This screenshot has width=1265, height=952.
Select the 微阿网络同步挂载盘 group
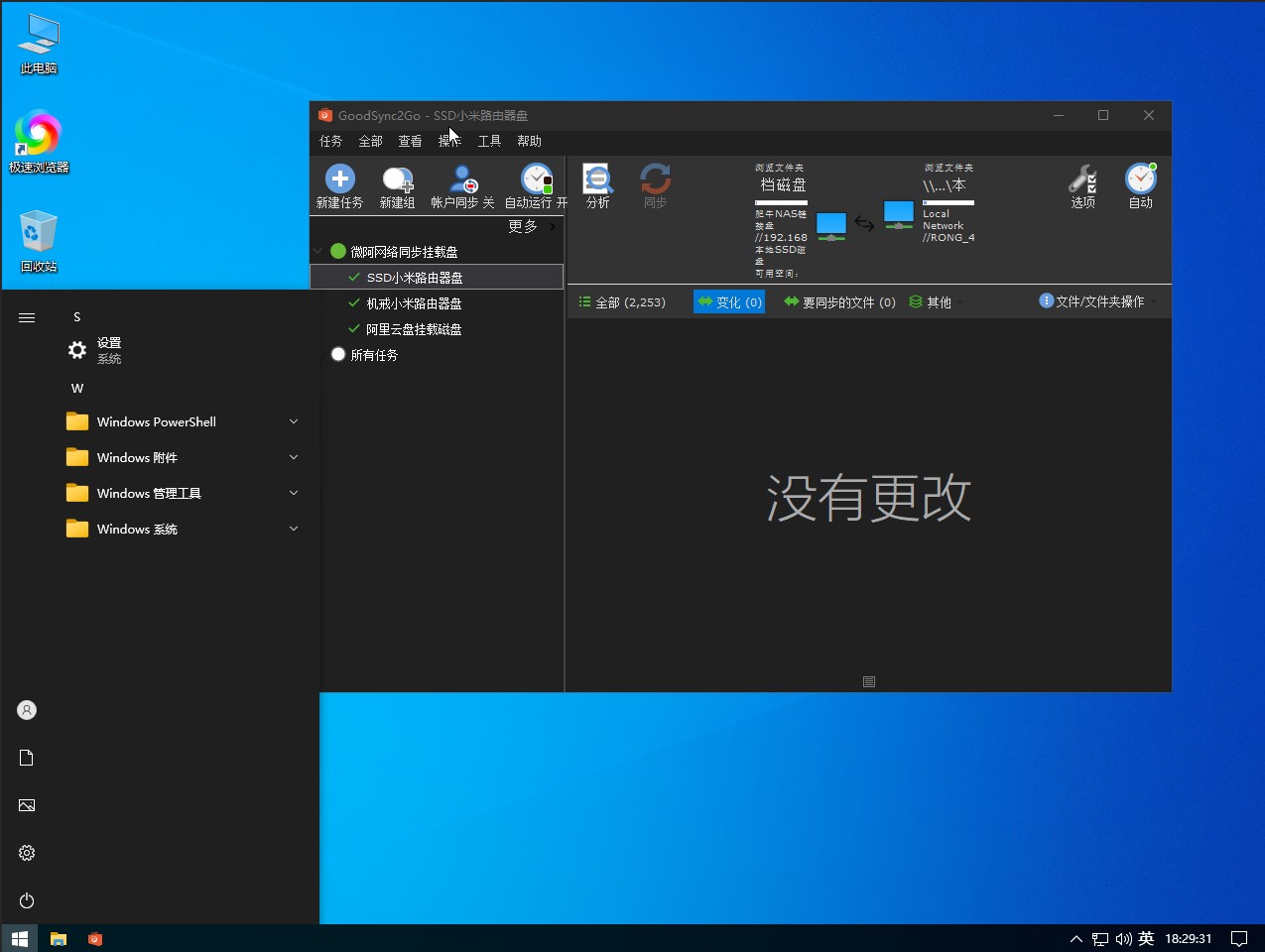click(x=404, y=252)
